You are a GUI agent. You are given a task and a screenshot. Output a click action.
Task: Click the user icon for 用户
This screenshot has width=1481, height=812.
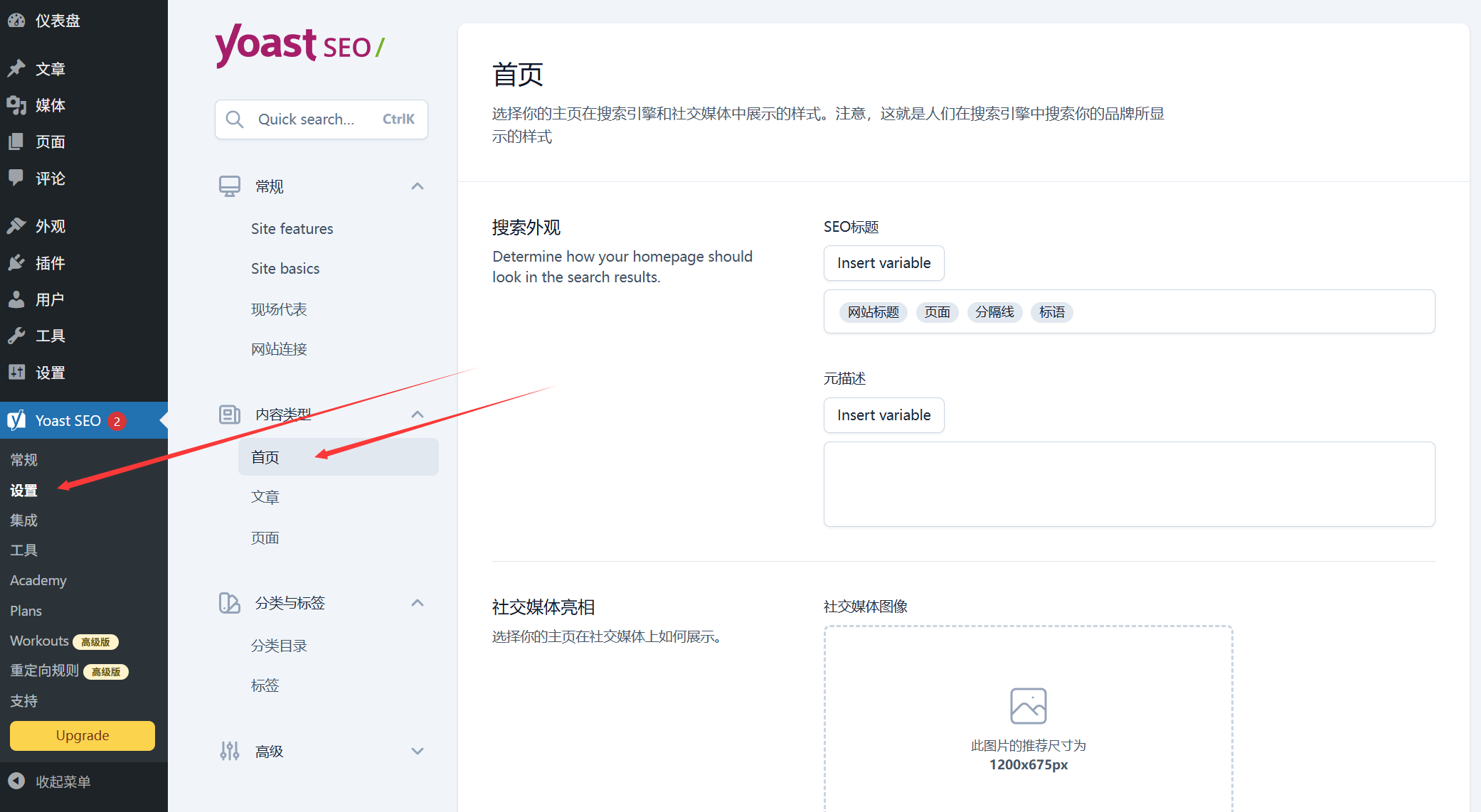tap(16, 299)
